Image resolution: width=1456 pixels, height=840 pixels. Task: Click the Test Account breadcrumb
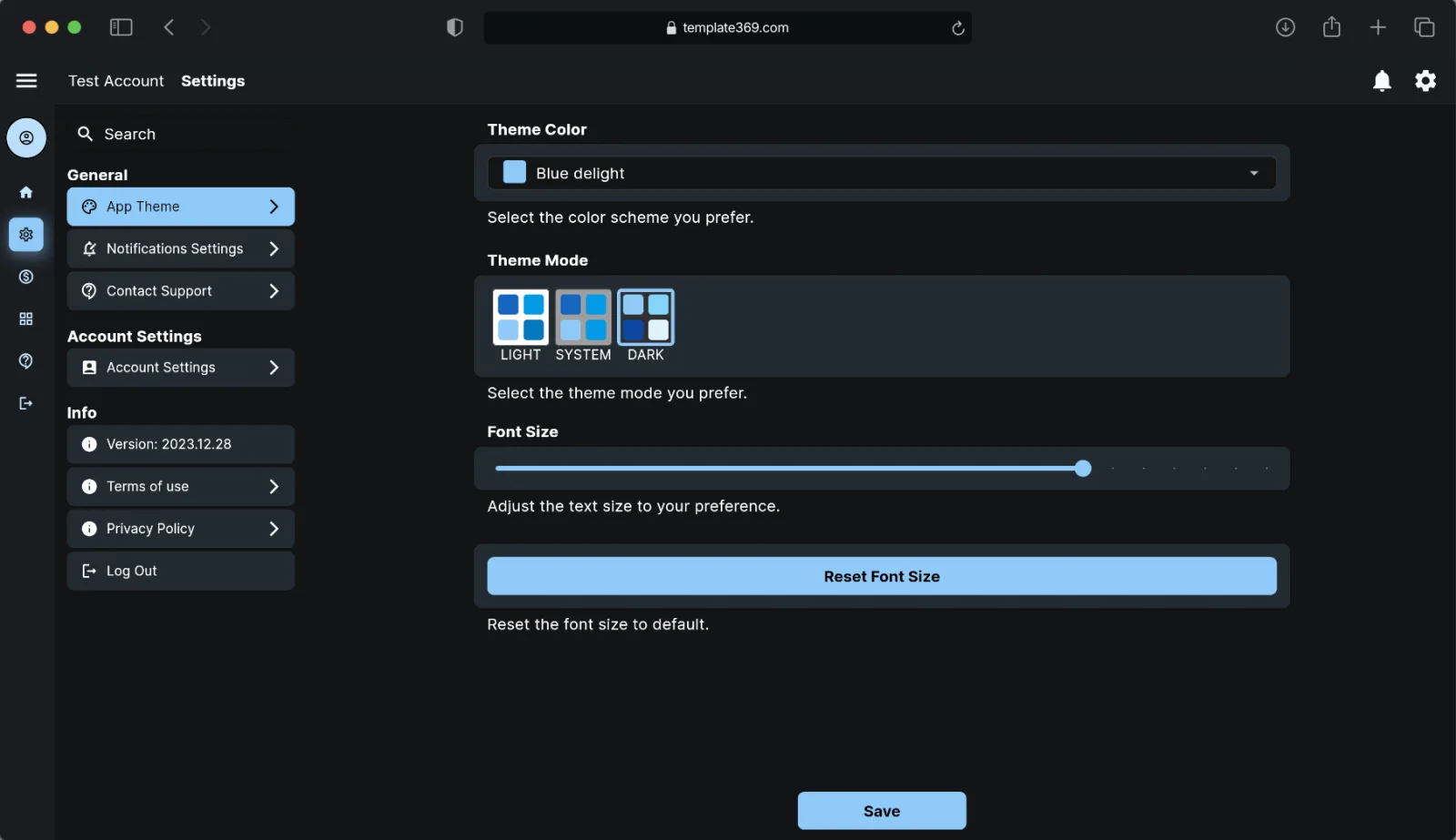pyautogui.click(x=116, y=81)
